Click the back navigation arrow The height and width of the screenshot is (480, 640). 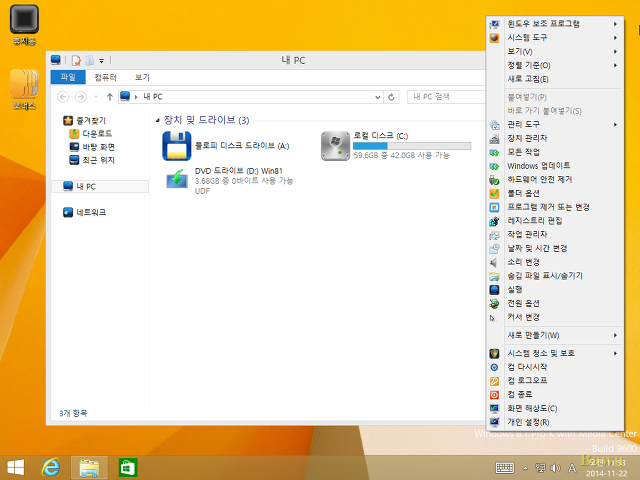[x=63, y=97]
